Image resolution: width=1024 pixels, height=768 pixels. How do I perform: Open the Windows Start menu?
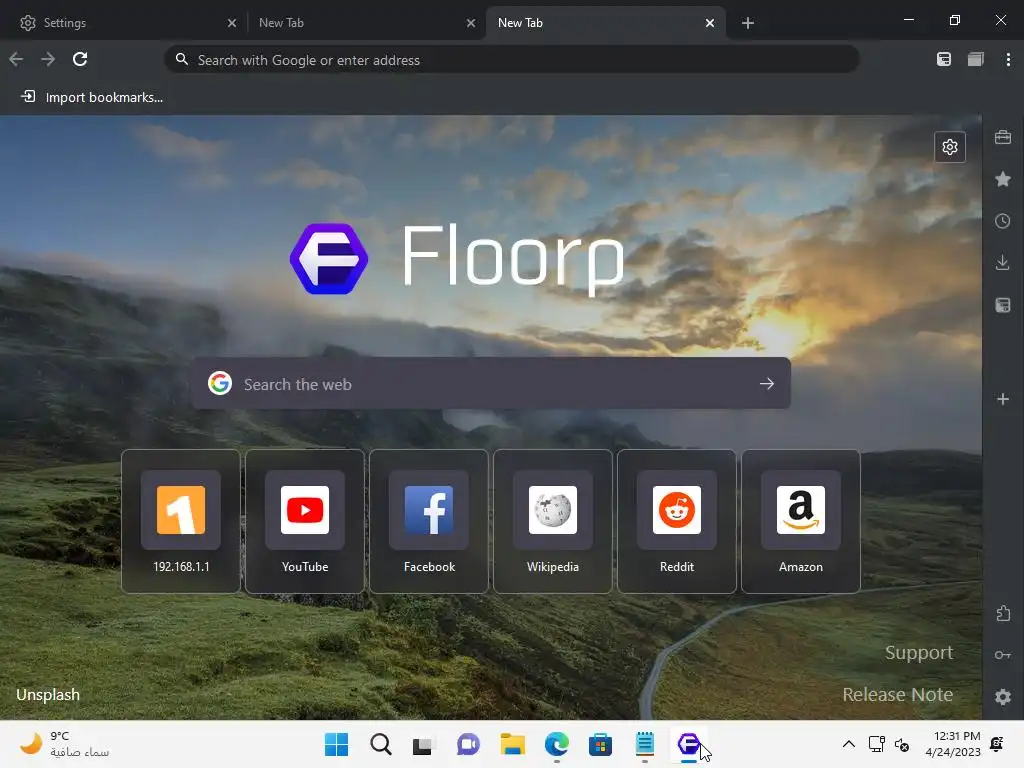[x=336, y=744]
